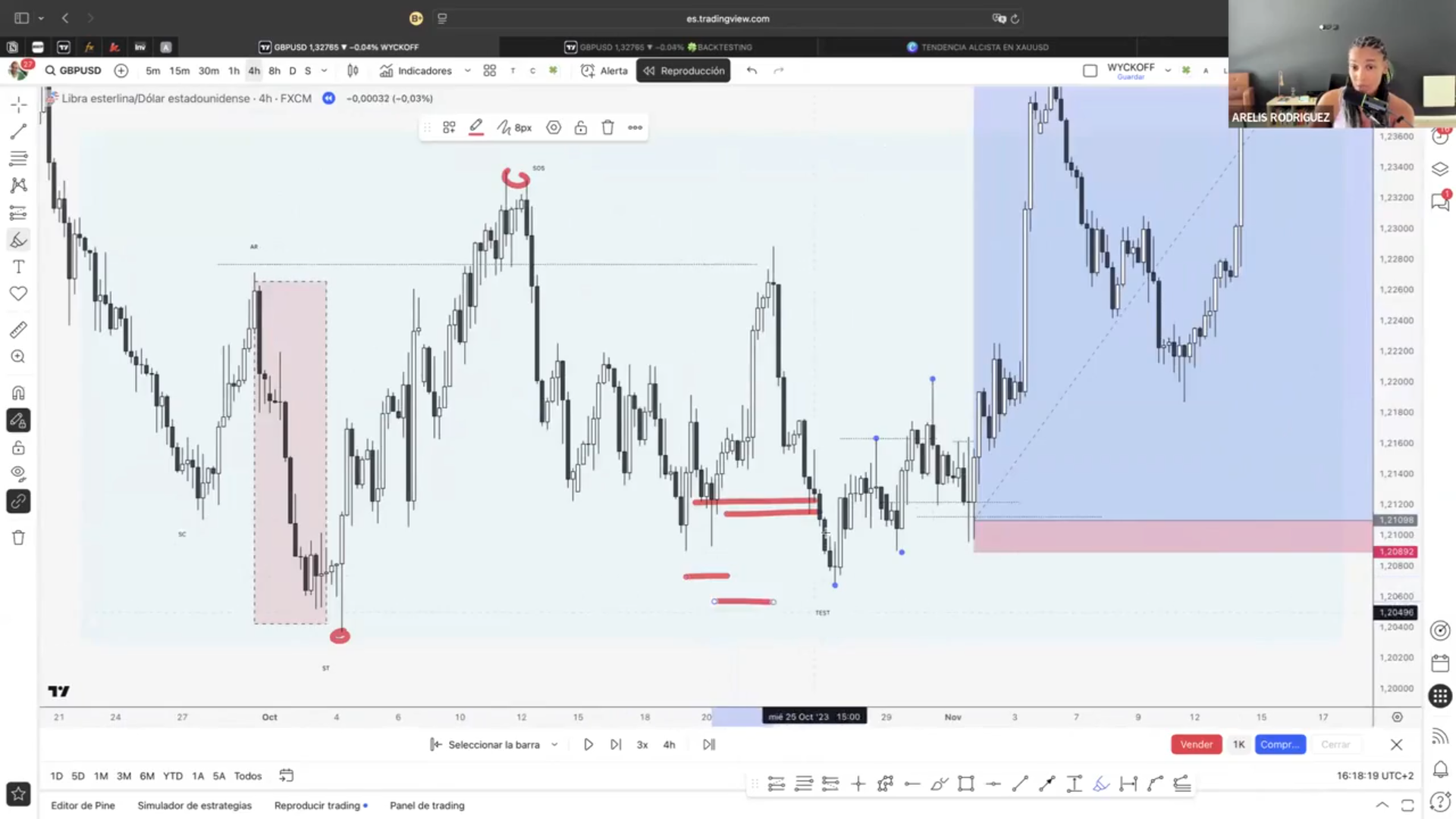Click the Zoom In magnifier tool
1456x819 pixels.
click(x=18, y=356)
